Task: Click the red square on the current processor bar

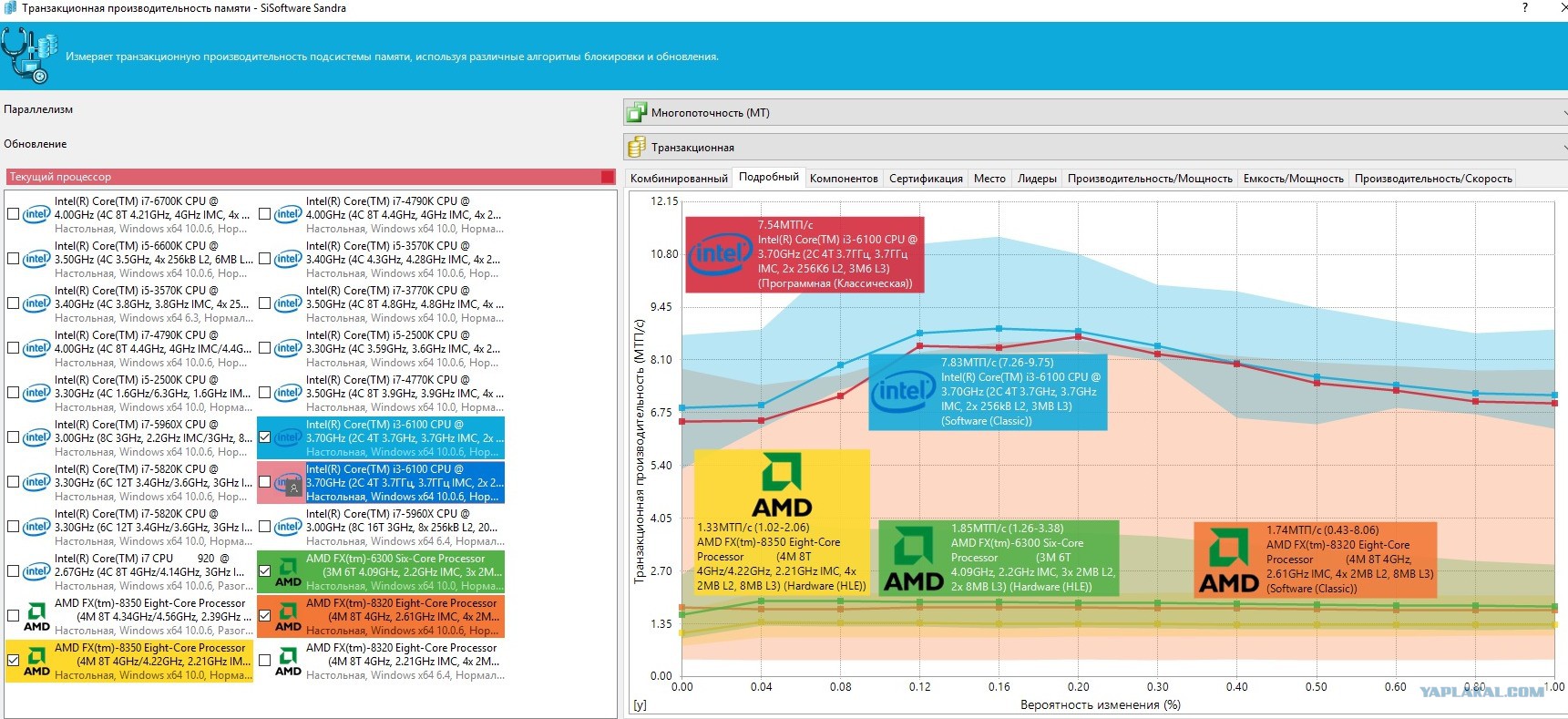Action: tap(608, 177)
